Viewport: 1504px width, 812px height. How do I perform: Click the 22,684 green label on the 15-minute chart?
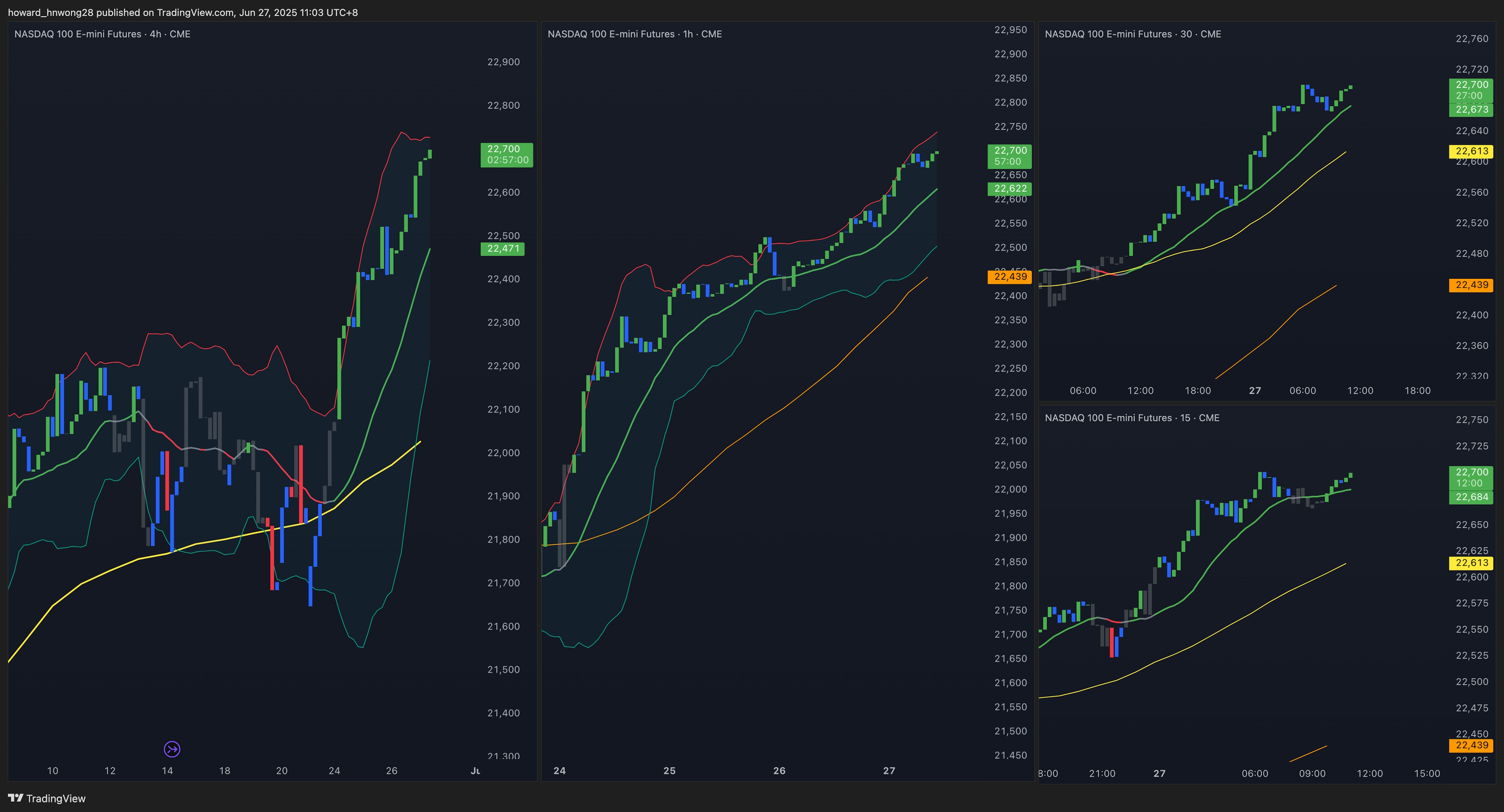pyautogui.click(x=1471, y=497)
